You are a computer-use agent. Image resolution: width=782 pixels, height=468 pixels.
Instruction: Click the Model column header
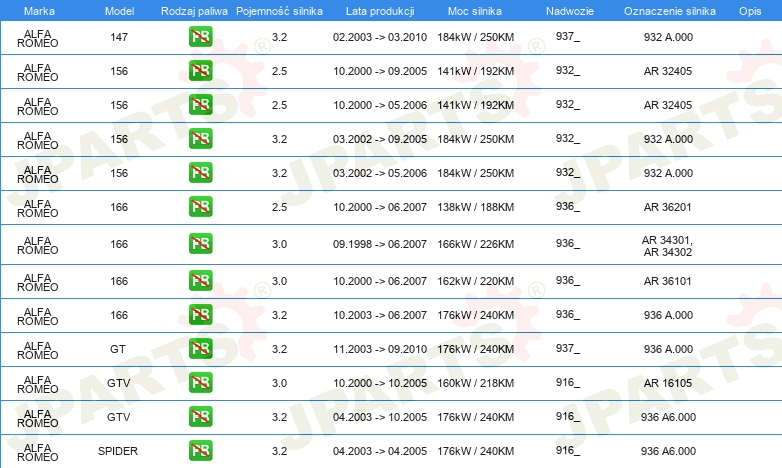pyautogui.click(x=119, y=11)
